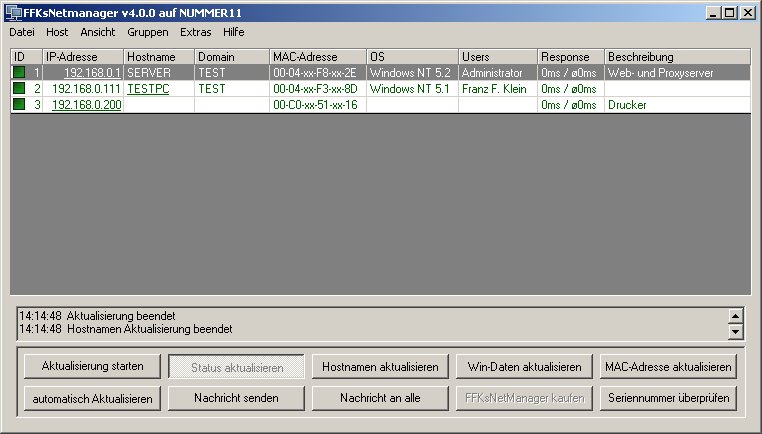Sort by Beschreibung column header

pos(677,56)
